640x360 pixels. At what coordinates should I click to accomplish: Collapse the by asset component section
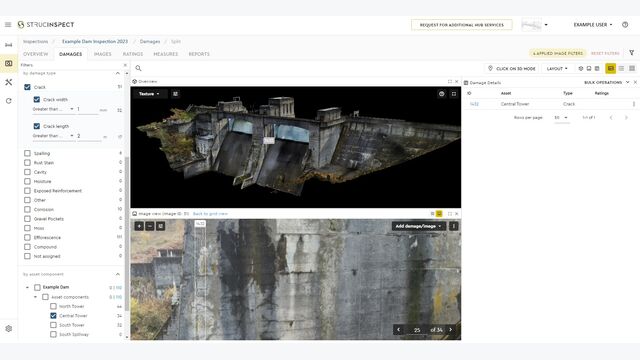point(118,274)
